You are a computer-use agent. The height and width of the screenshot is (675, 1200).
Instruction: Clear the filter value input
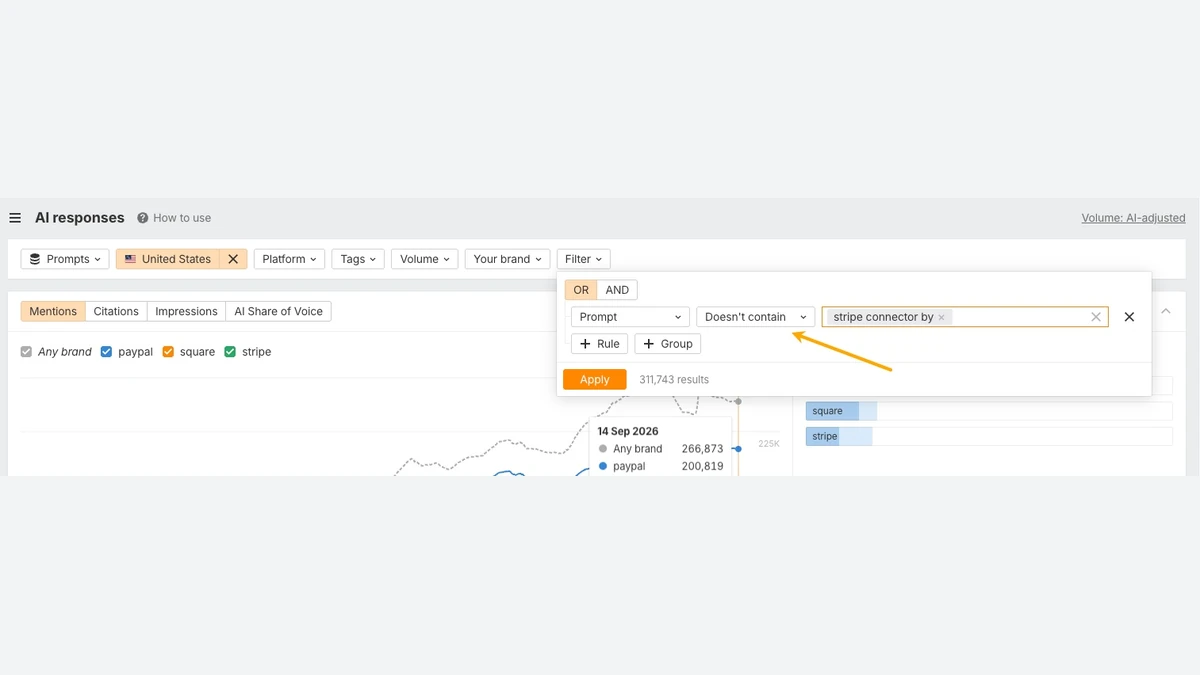pyautogui.click(x=1096, y=317)
